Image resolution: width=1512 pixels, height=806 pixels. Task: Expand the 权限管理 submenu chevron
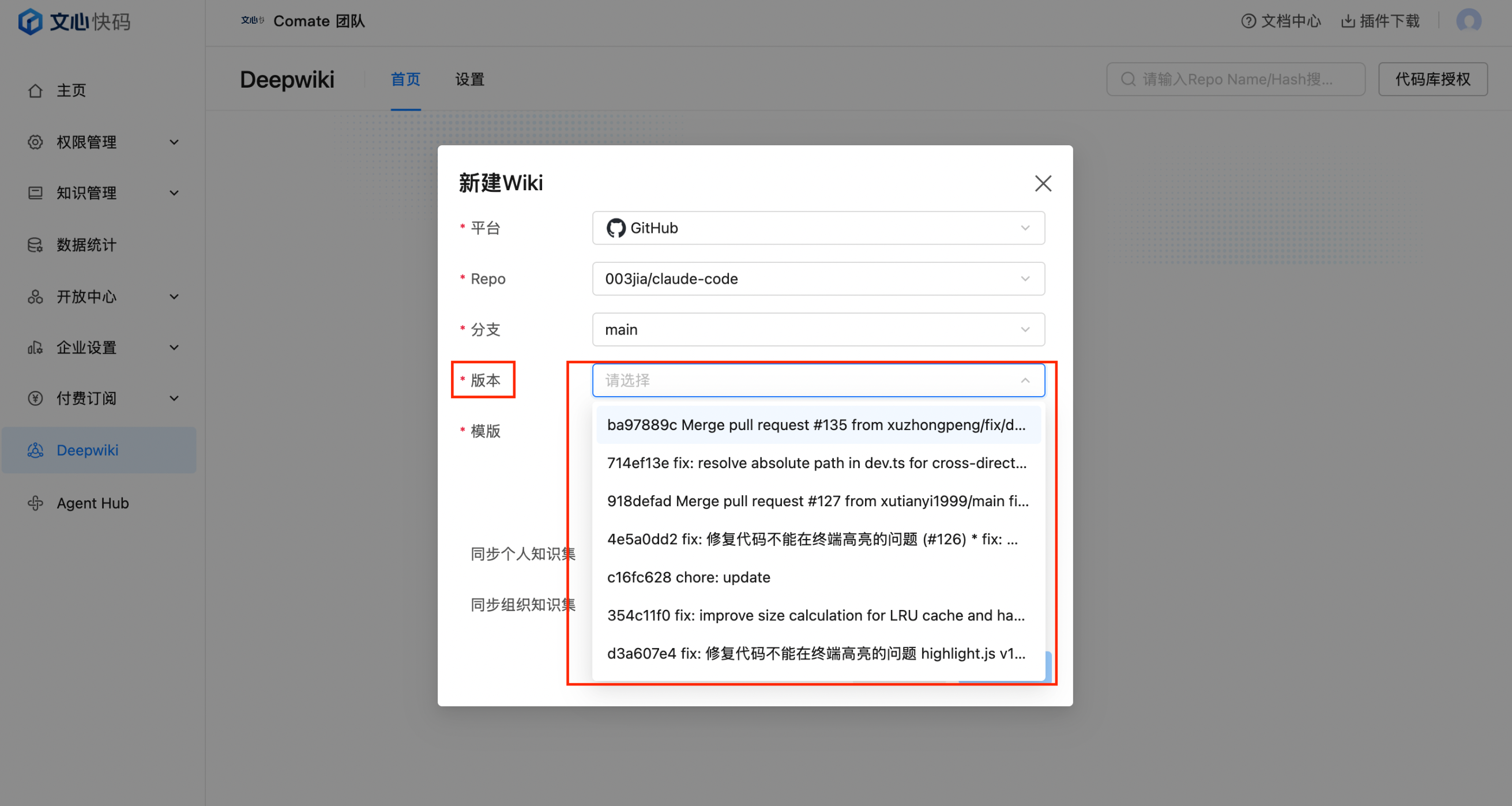tap(174, 142)
